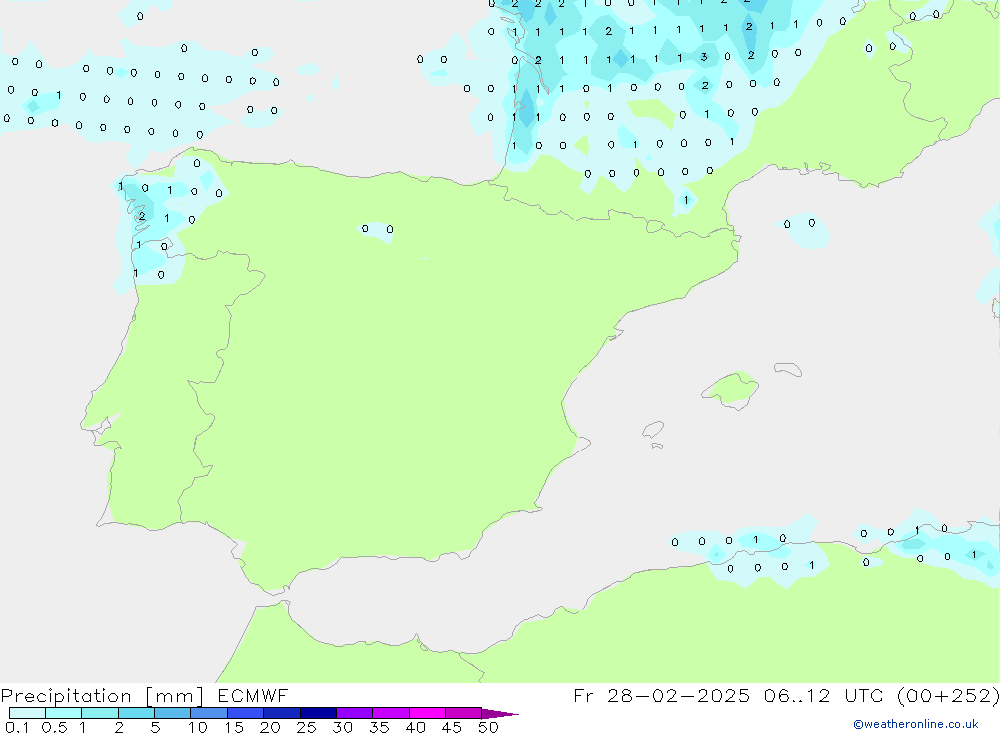Click the date text 'Fr 28-02-2025 06..12 UTC (00+252)'
This screenshot has width=1000, height=733.
pyautogui.click(x=786, y=695)
